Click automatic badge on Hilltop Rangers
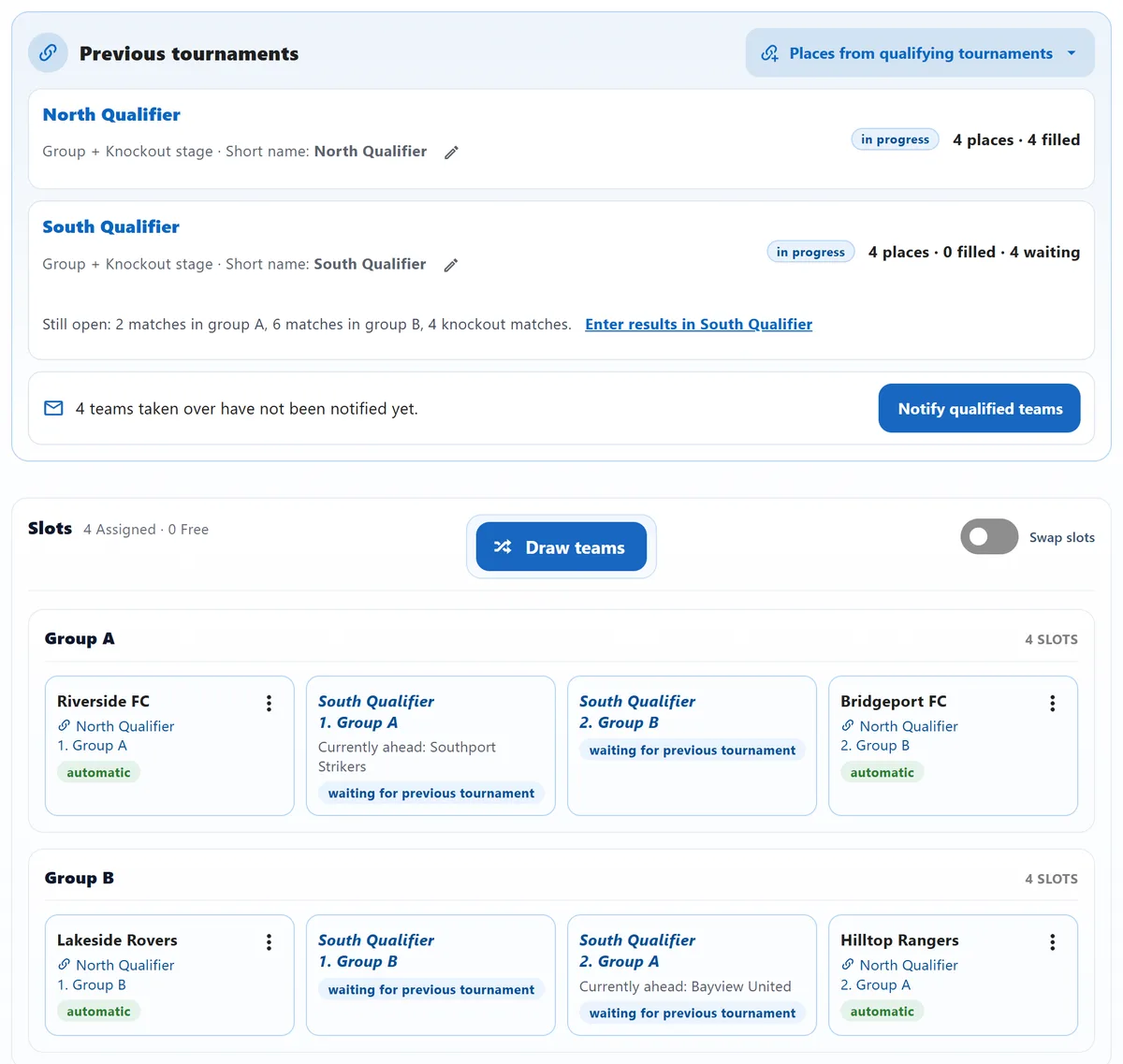 click(x=882, y=1012)
